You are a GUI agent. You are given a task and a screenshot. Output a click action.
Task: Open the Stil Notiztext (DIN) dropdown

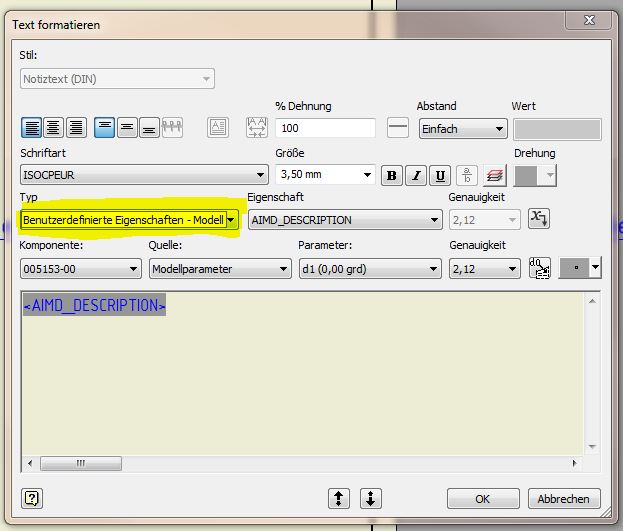(x=118, y=79)
